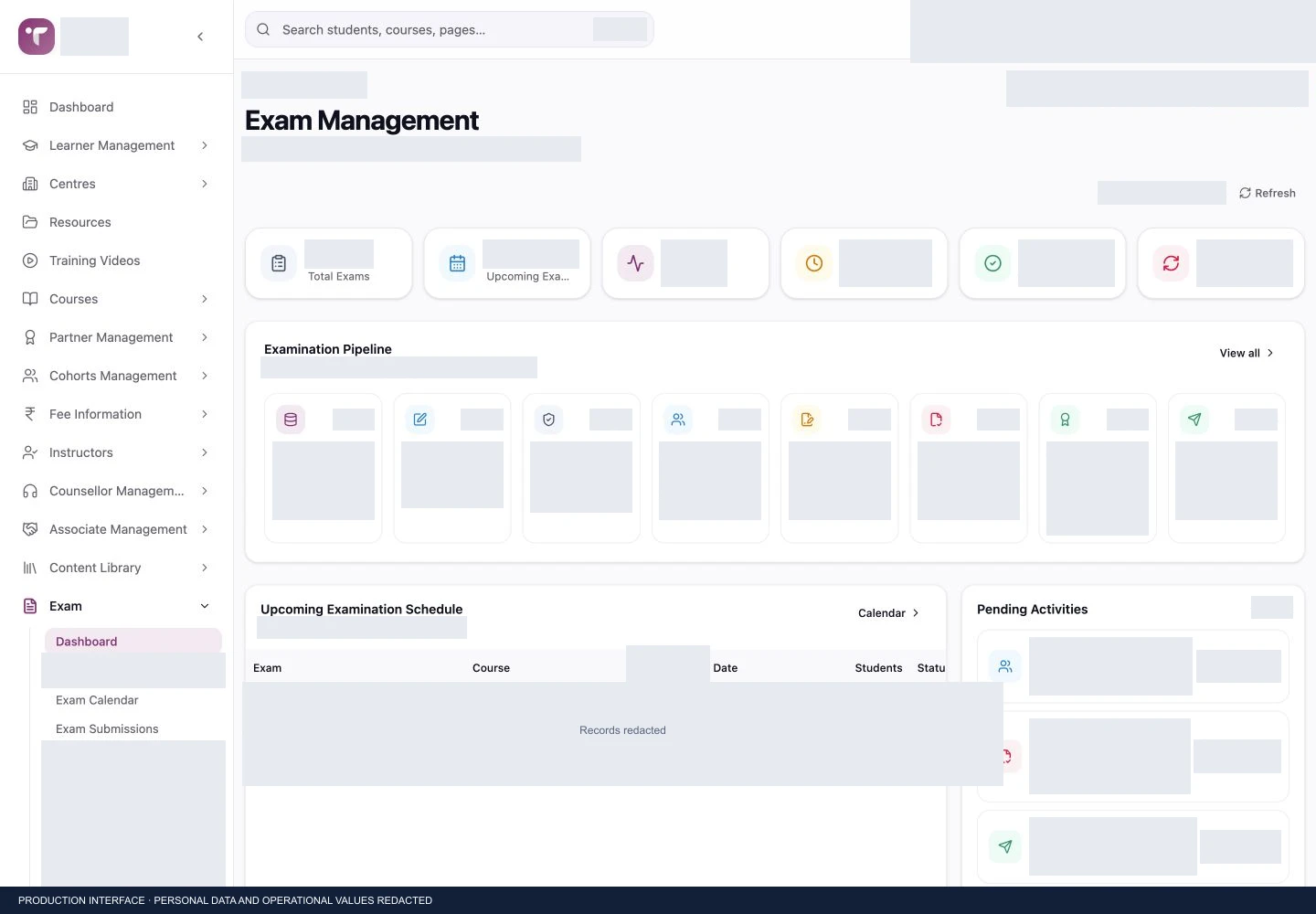This screenshot has height=914, width=1316.
Task: Click the award ribbon pipeline icon
Action: click(1065, 420)
